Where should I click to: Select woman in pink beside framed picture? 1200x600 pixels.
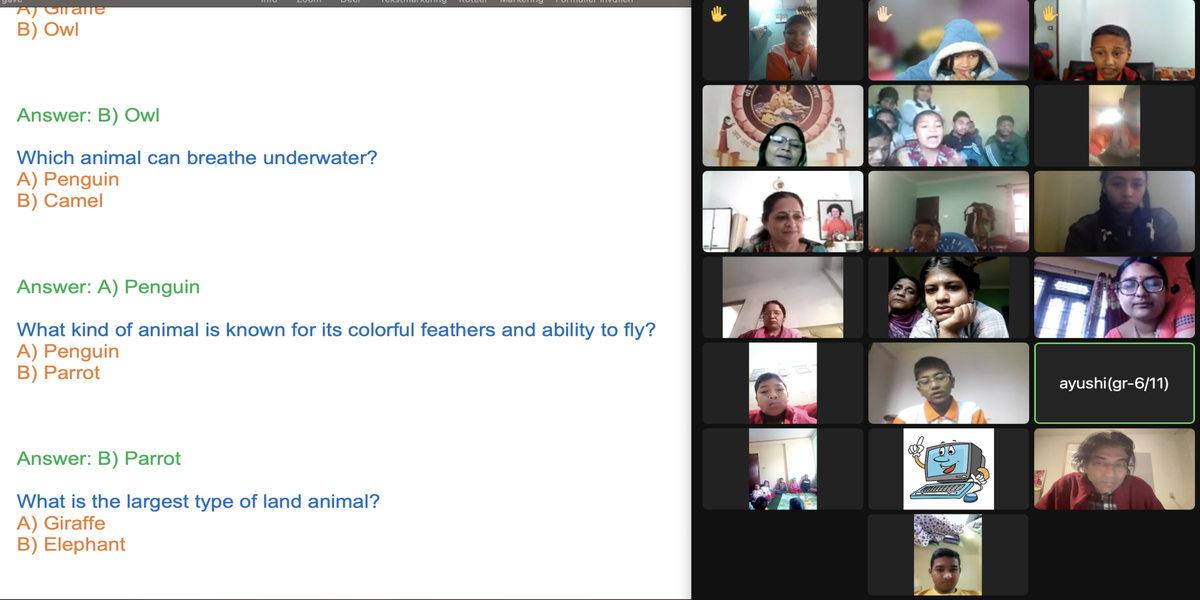pos(783,211)
